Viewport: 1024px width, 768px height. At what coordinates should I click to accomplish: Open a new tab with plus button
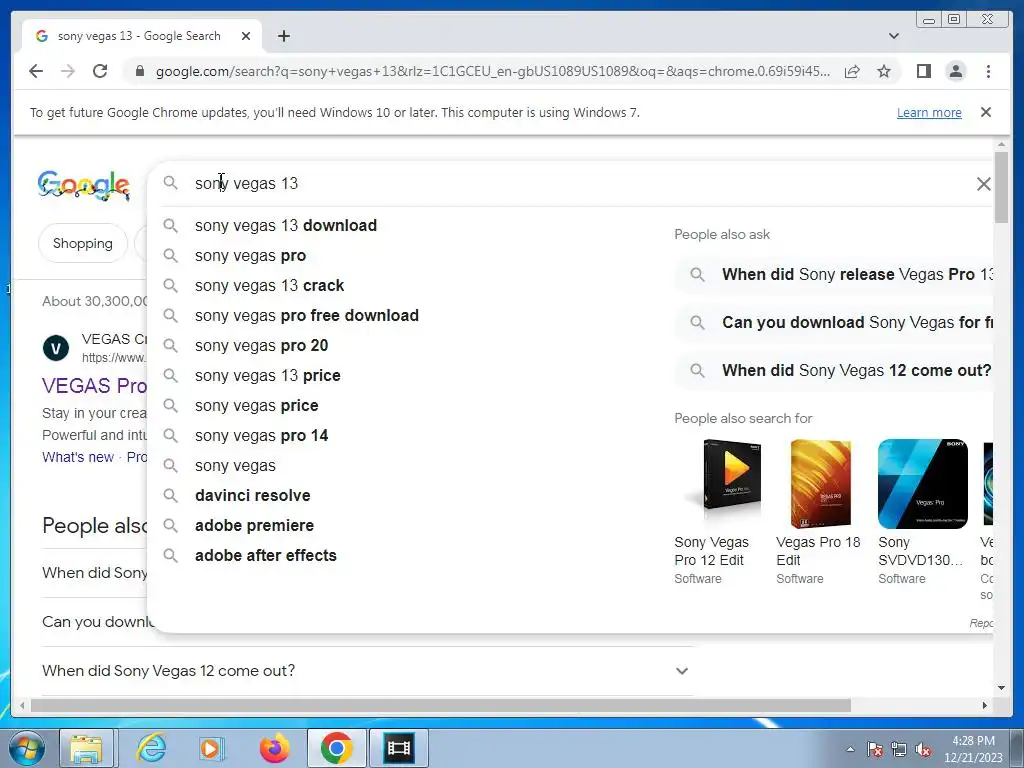[x=283, y=36]
